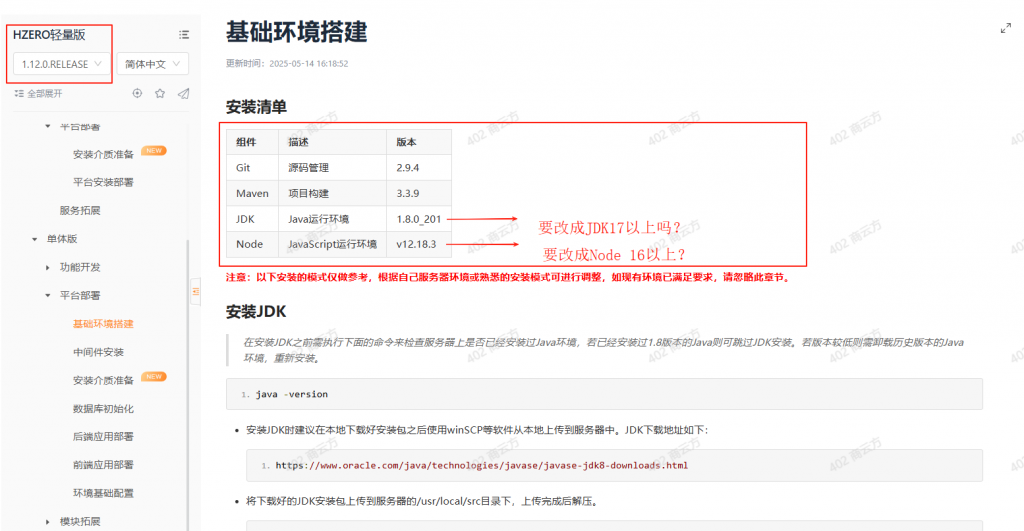Click the 全部展开 expand-all icon
Viewport: 1024px width, 531px height.
coord(19,93)
